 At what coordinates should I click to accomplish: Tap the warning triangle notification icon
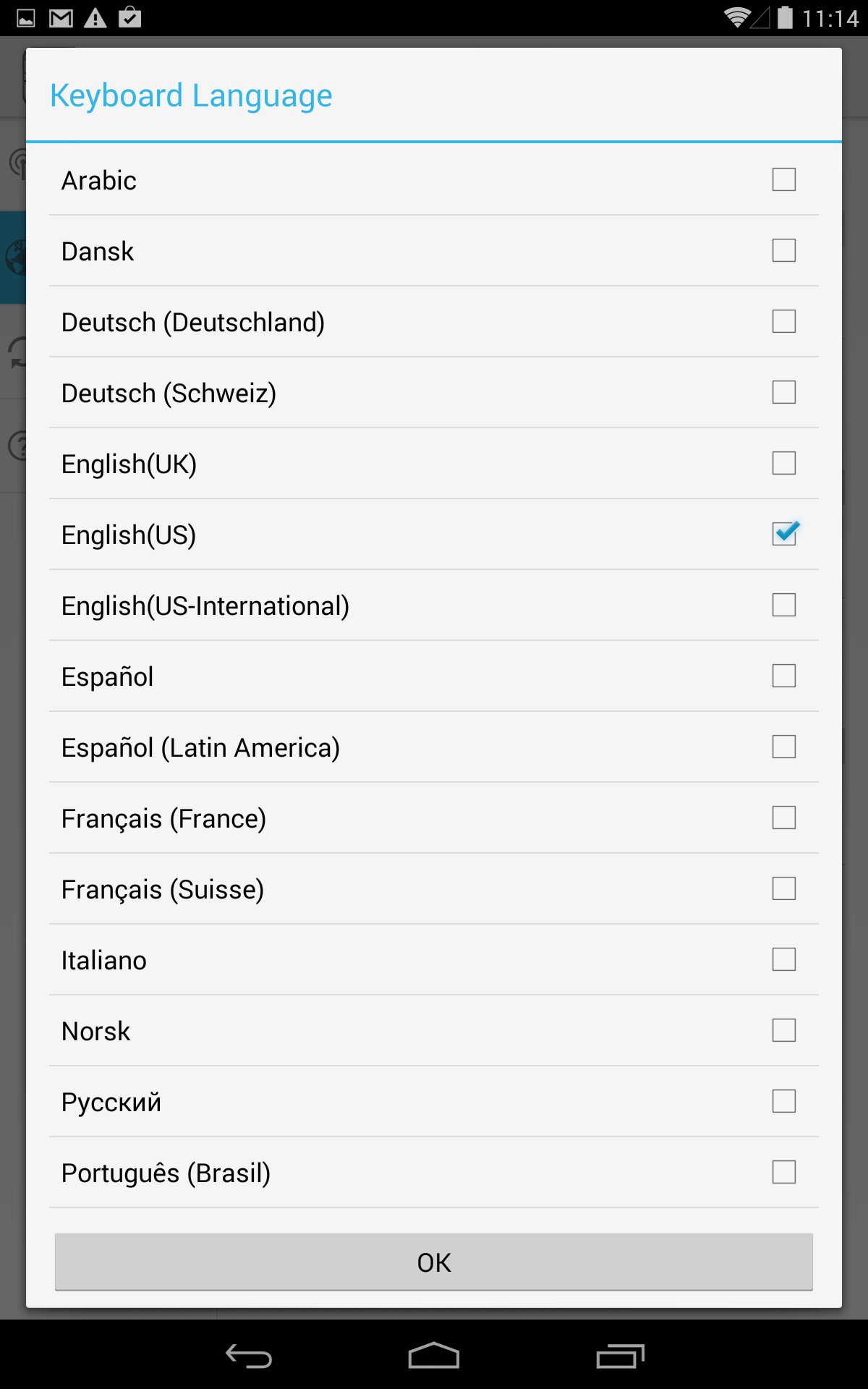pos(95,18)
